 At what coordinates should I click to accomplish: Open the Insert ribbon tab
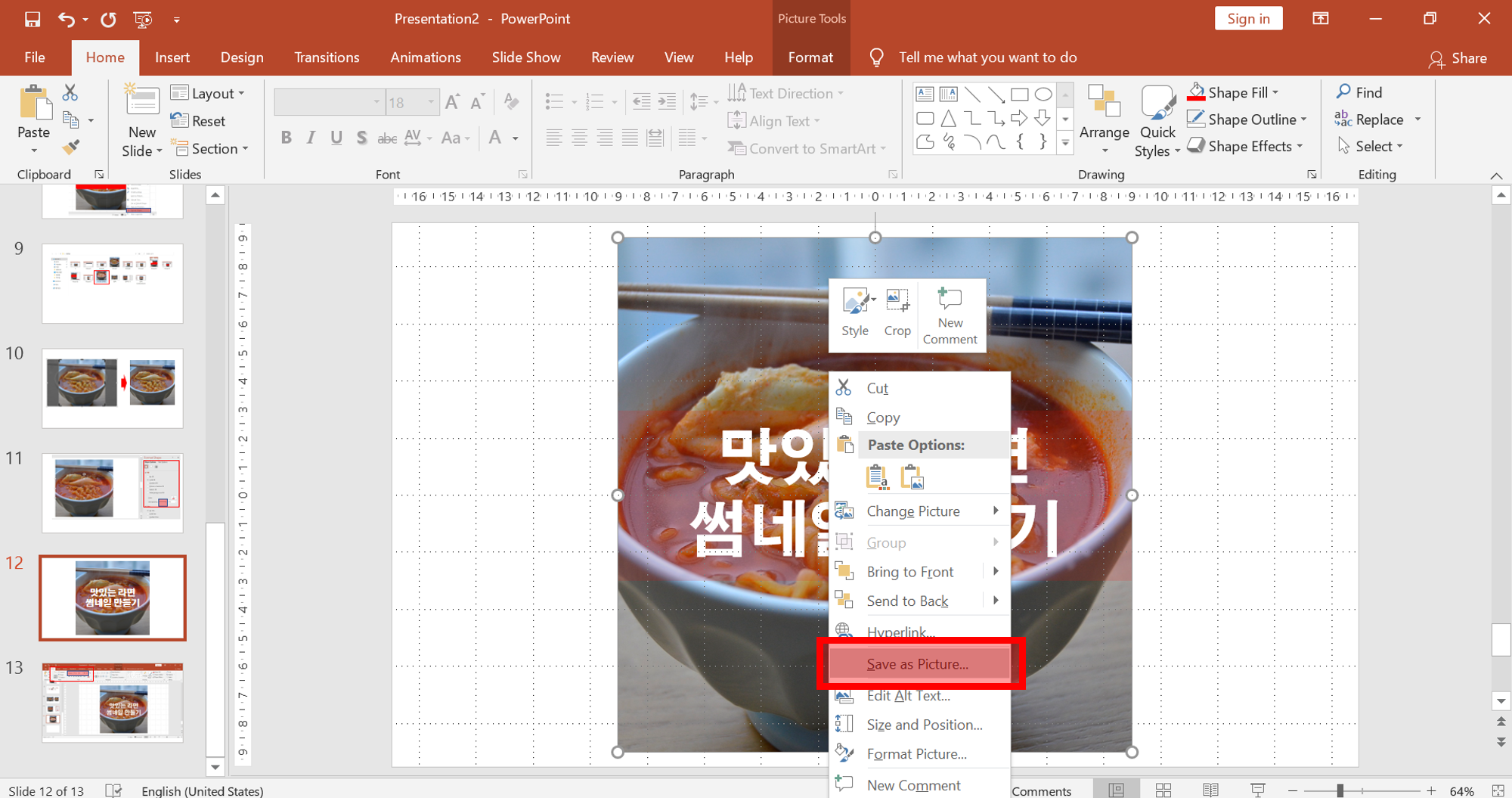point(172,57)
